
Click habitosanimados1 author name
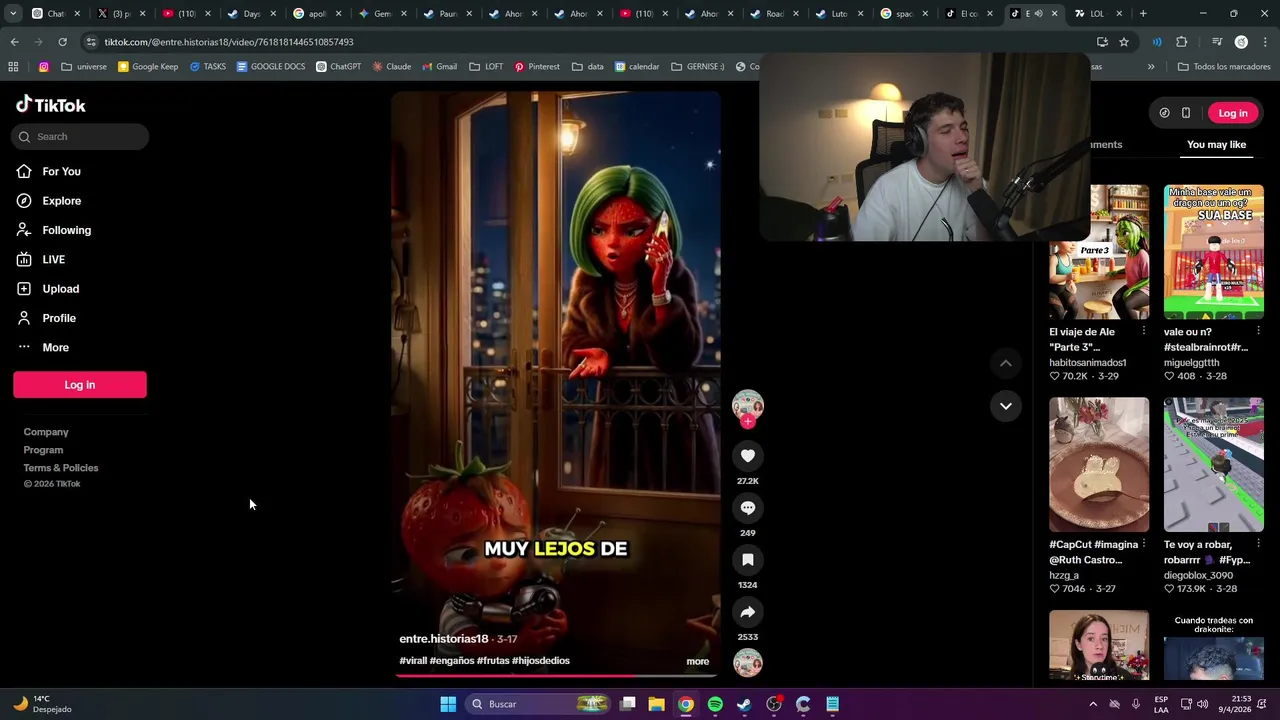click(x=1088, y=363)
